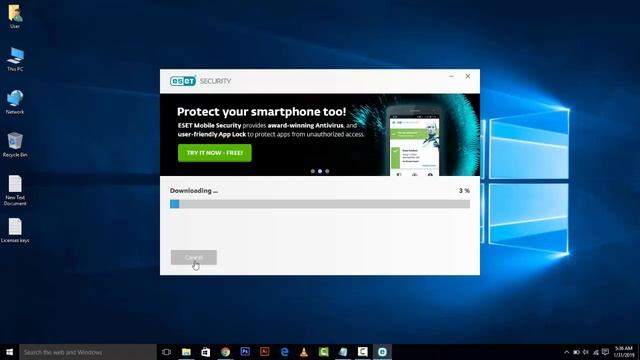Open the Windows Start menu
Screen dimensions: 640x360
tap(9, 352)
